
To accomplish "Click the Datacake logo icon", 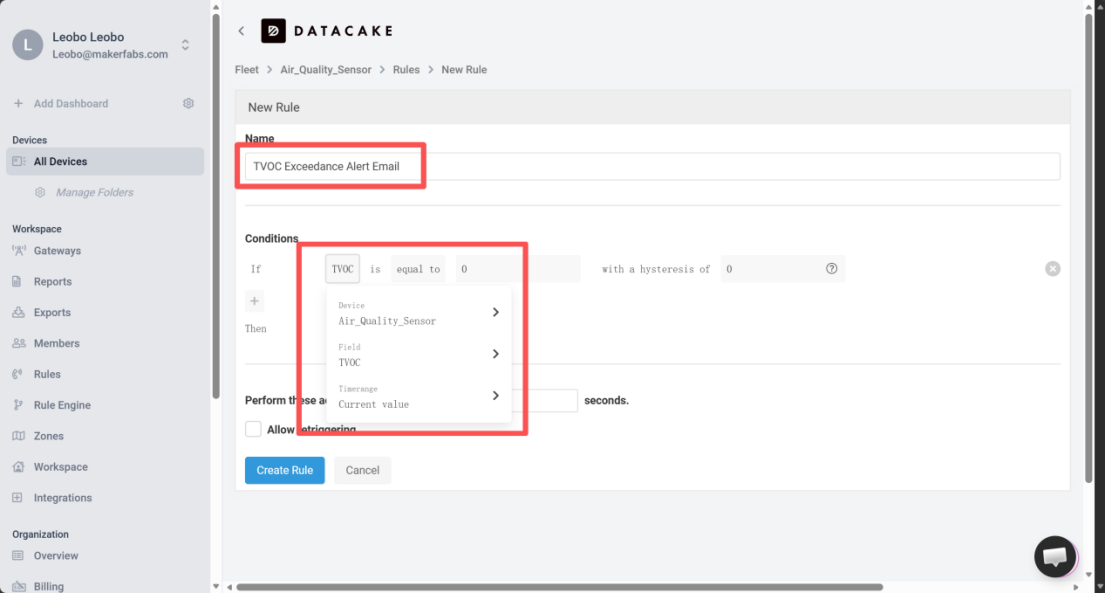I will coord(273,31).
